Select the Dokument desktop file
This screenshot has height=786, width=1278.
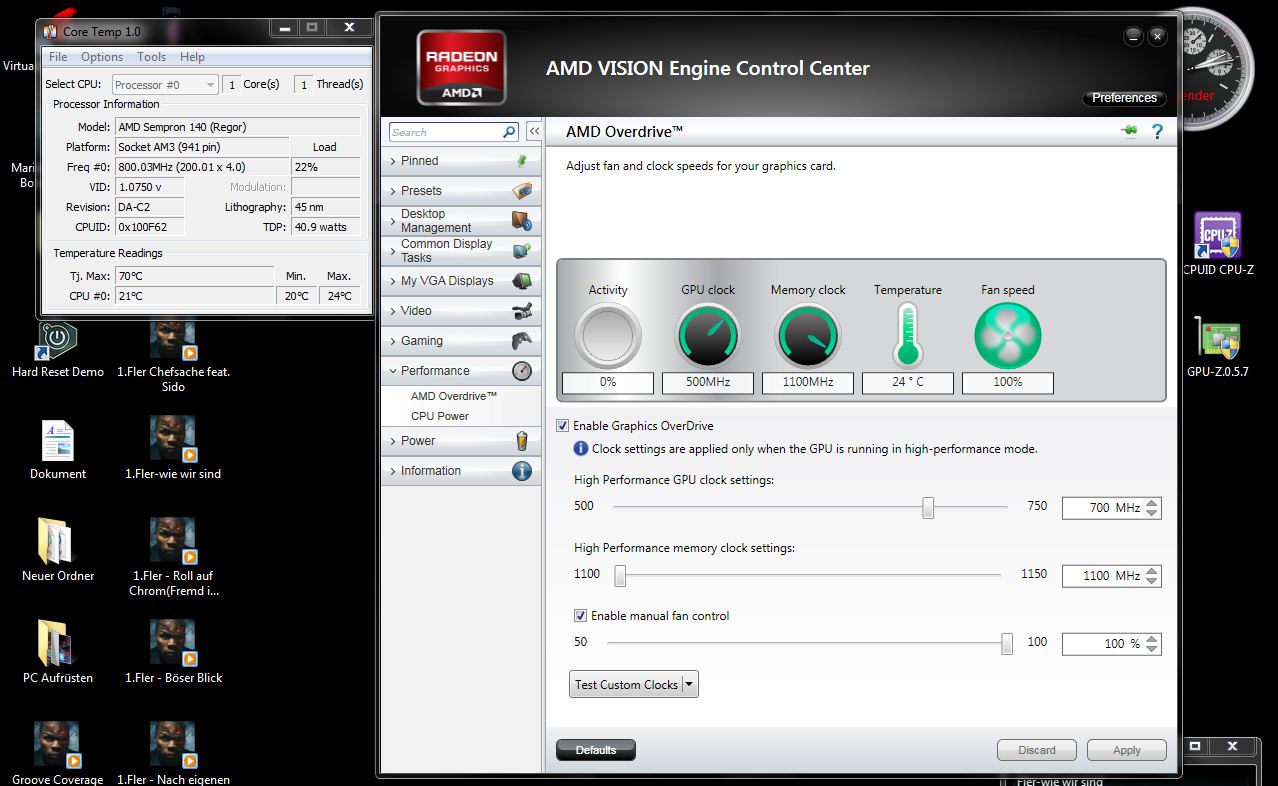pos(58,450)
